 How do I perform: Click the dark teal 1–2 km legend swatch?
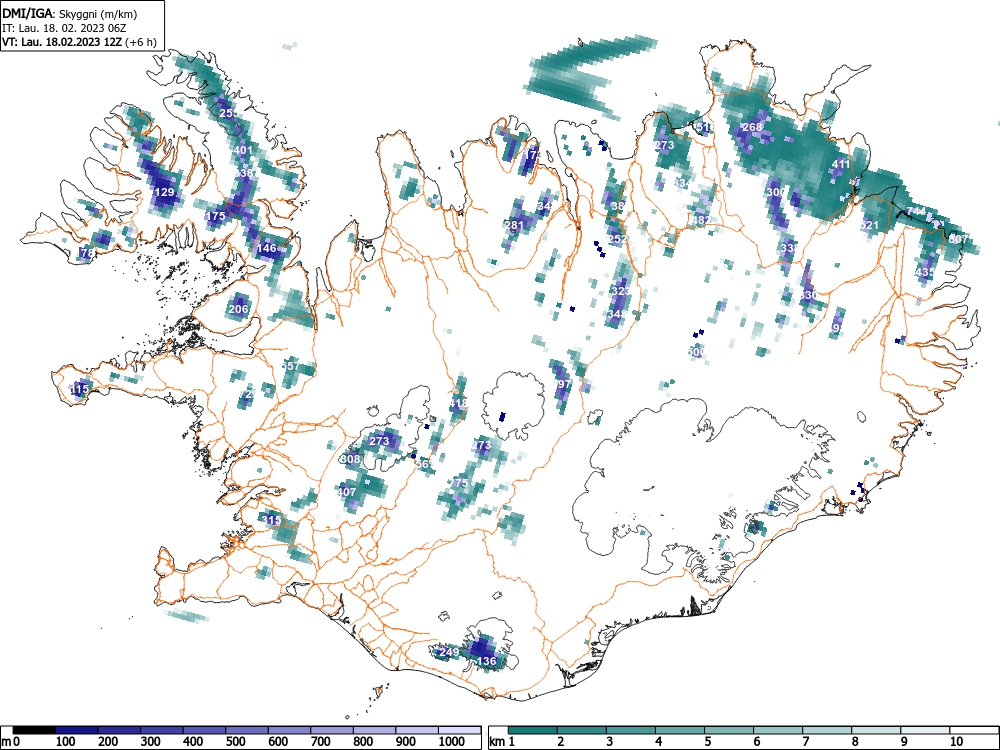click(533, 730)
